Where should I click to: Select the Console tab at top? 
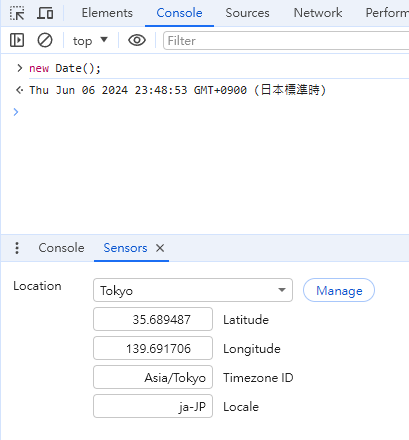tap(179, 13)
